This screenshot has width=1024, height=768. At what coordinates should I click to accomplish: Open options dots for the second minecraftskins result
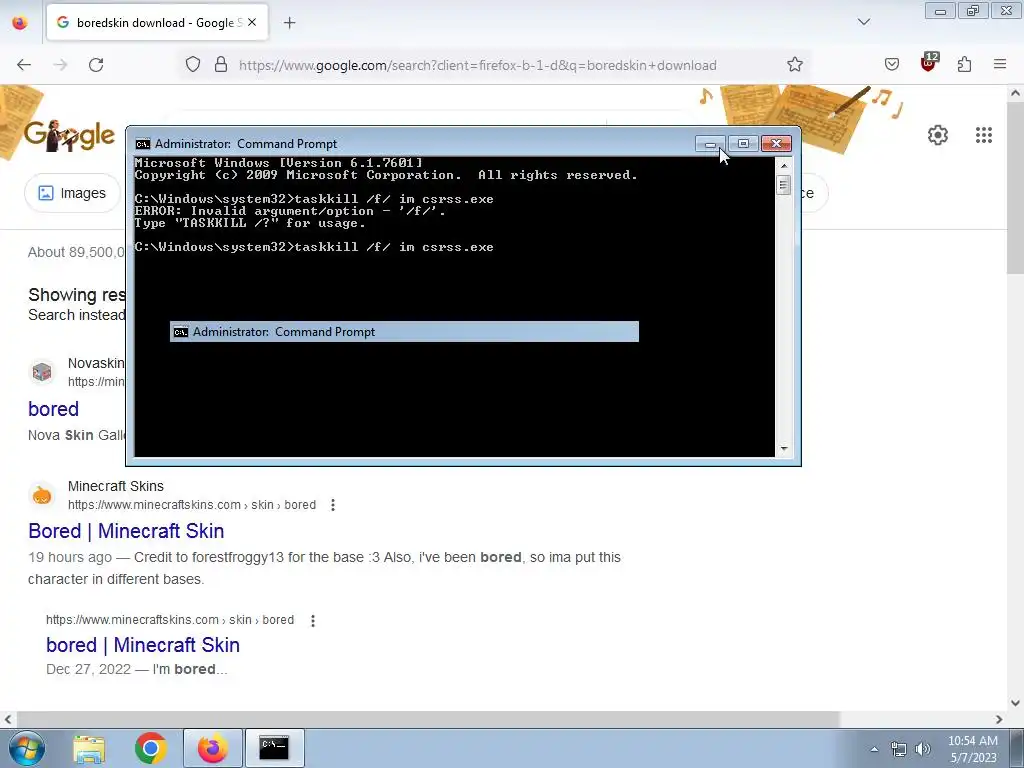313,620
